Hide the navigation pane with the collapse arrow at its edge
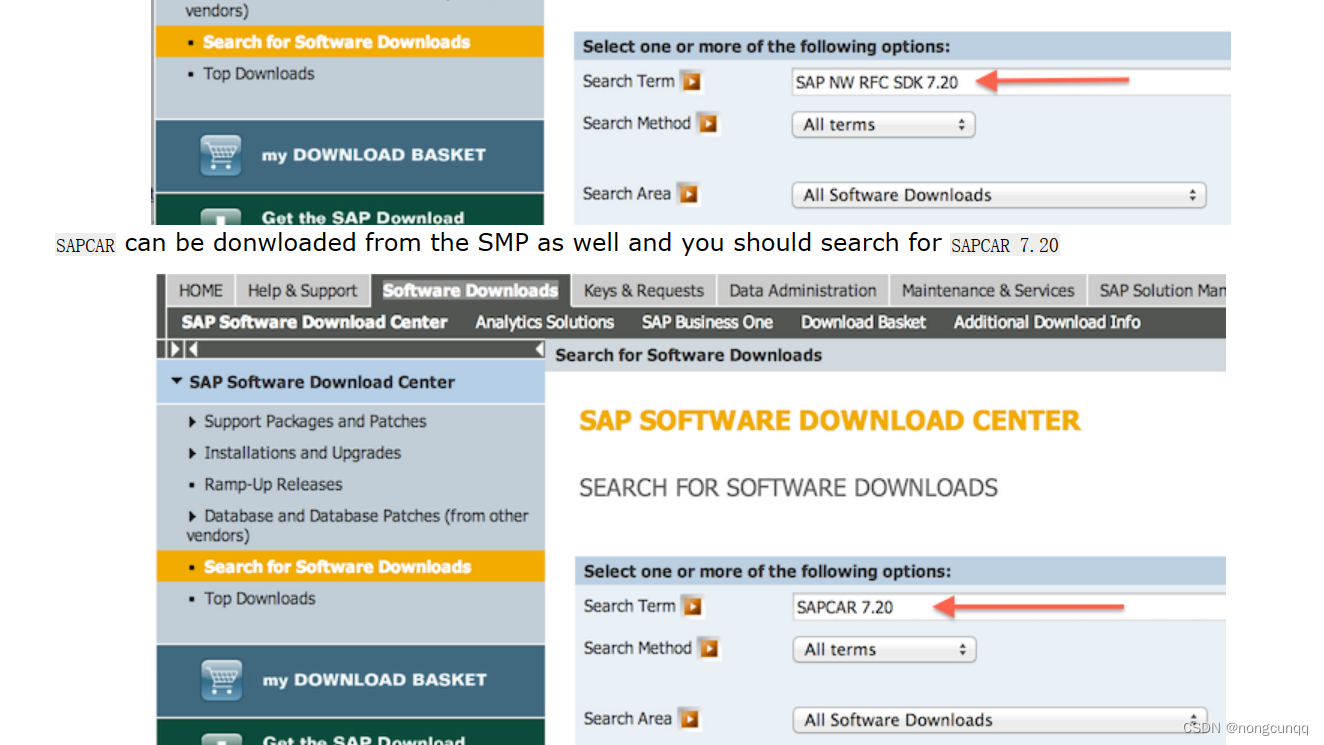 tap(539, 349)
